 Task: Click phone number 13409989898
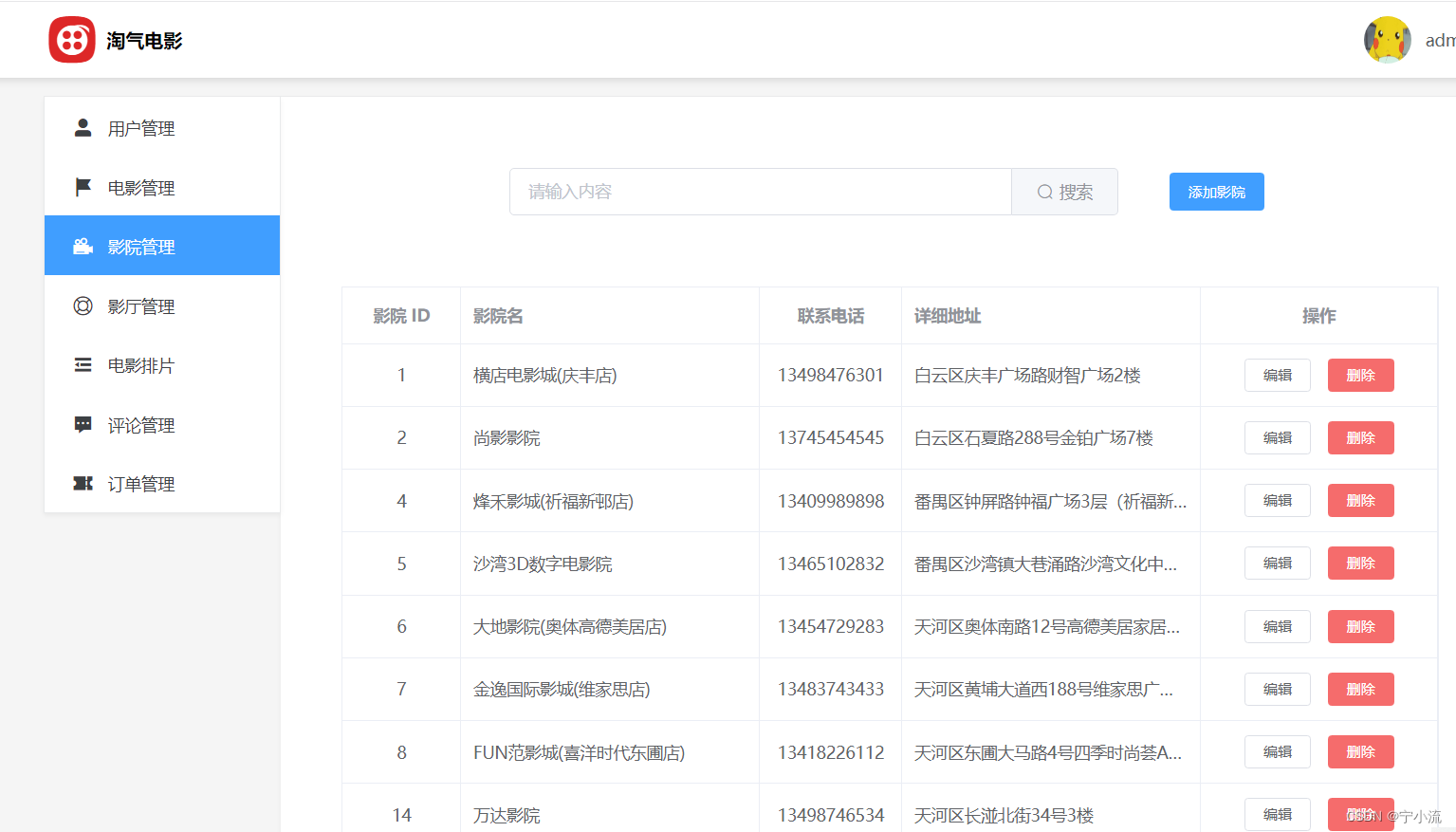tap(831, 501)
